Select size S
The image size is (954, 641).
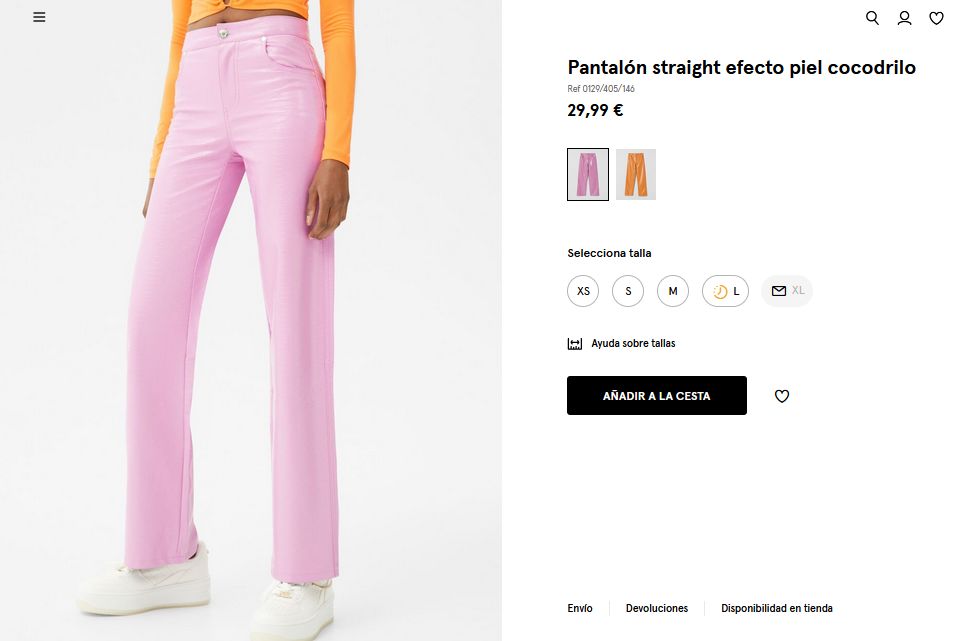628,291
